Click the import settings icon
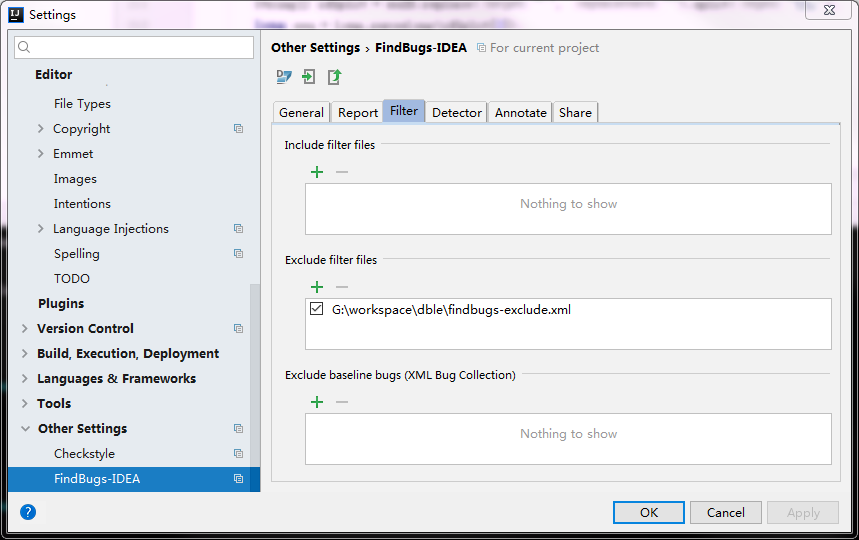The image size is (859, 540). tap(309, 77)
